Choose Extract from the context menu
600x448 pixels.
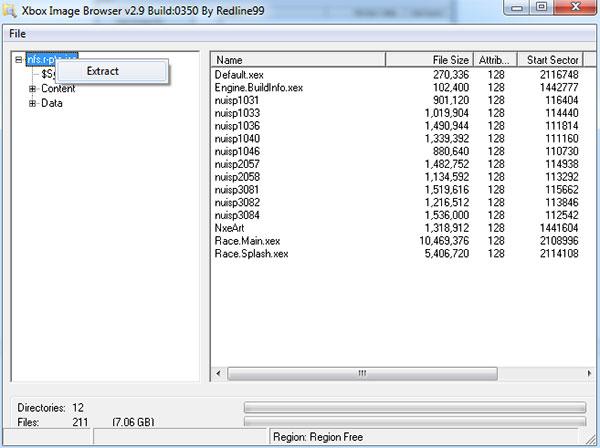(111, 71)
